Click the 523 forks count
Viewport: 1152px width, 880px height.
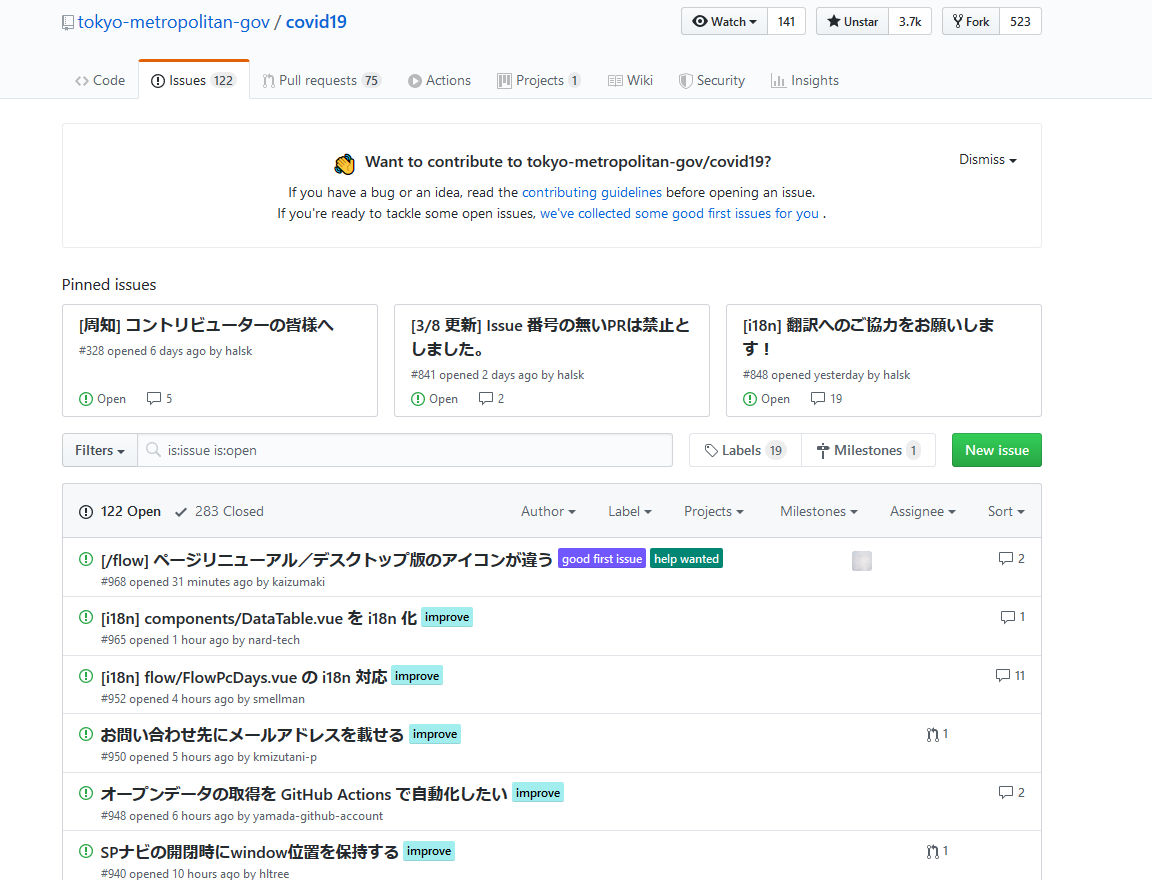tap(1020, 21)
